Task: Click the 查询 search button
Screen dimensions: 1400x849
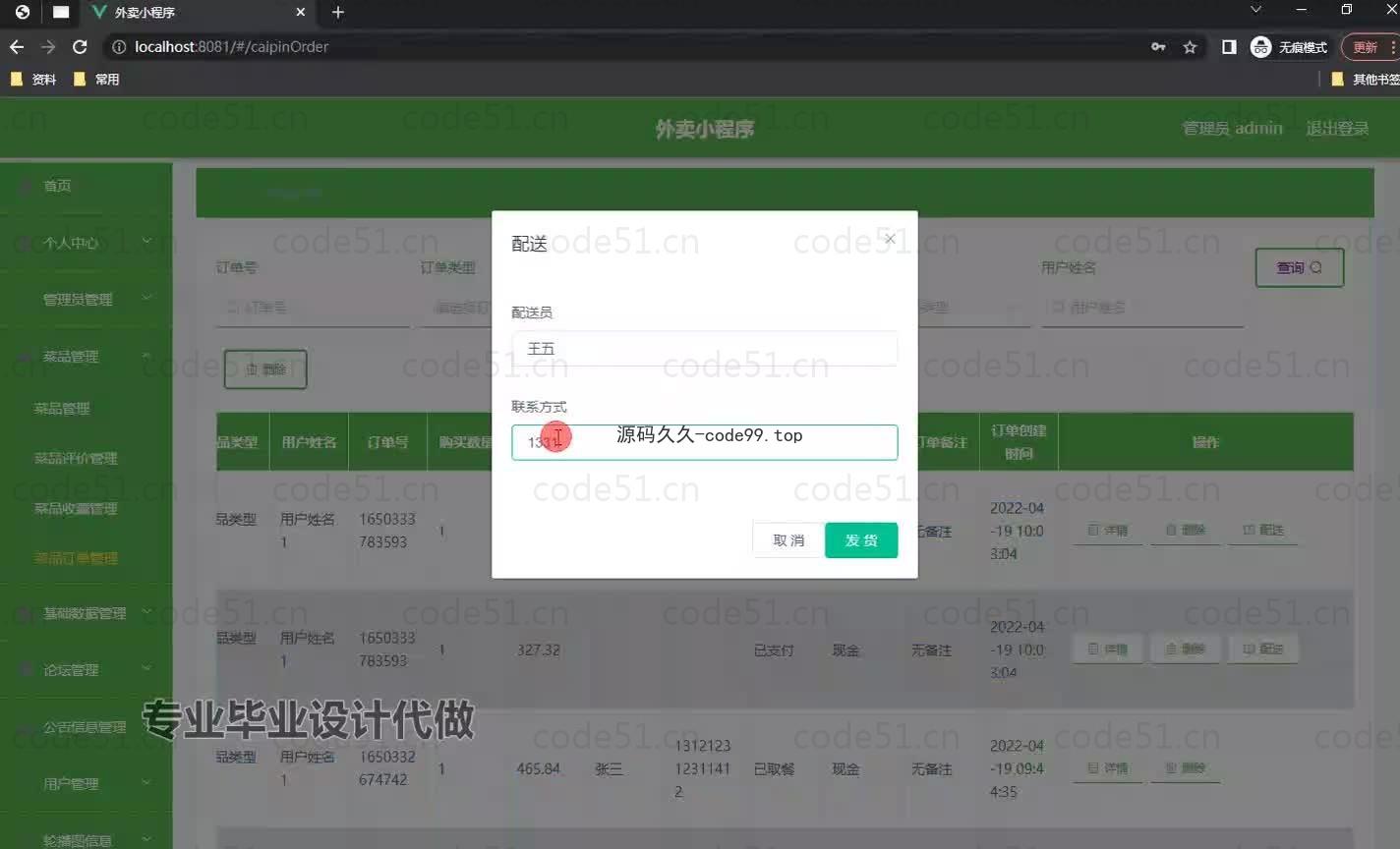Action: (x=1299, y=267)
